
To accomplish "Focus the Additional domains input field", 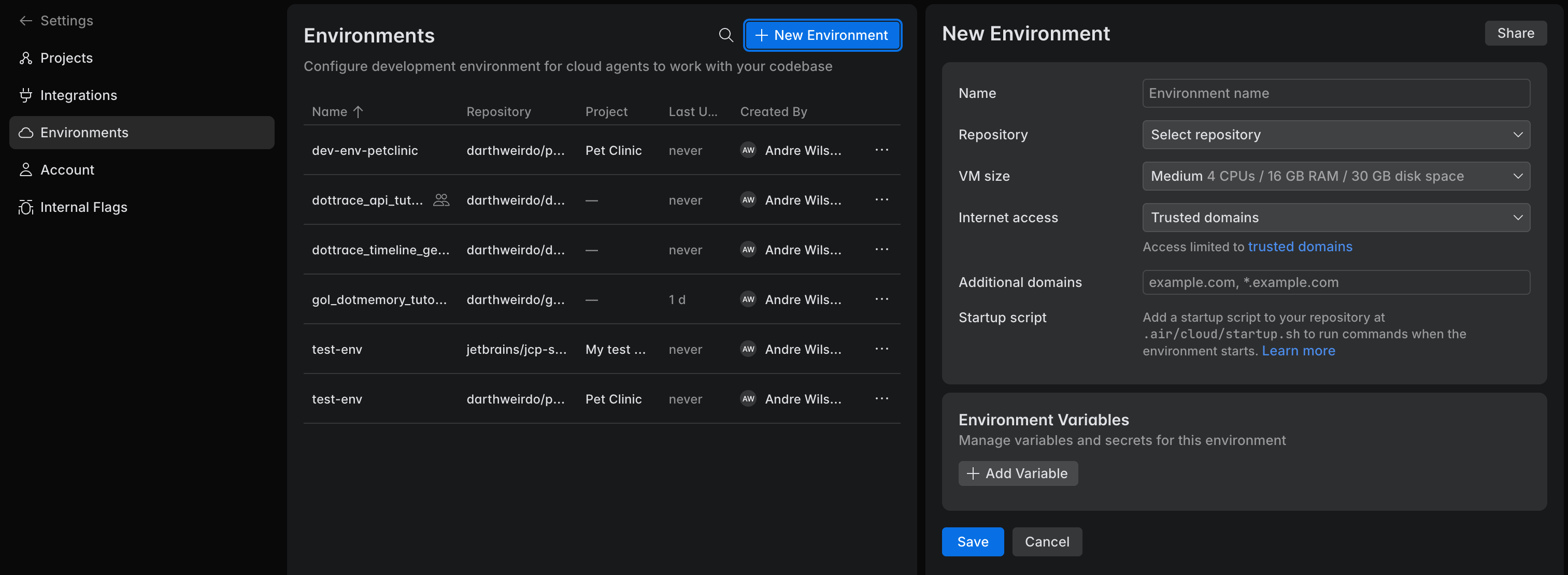I will (1335, 282).
